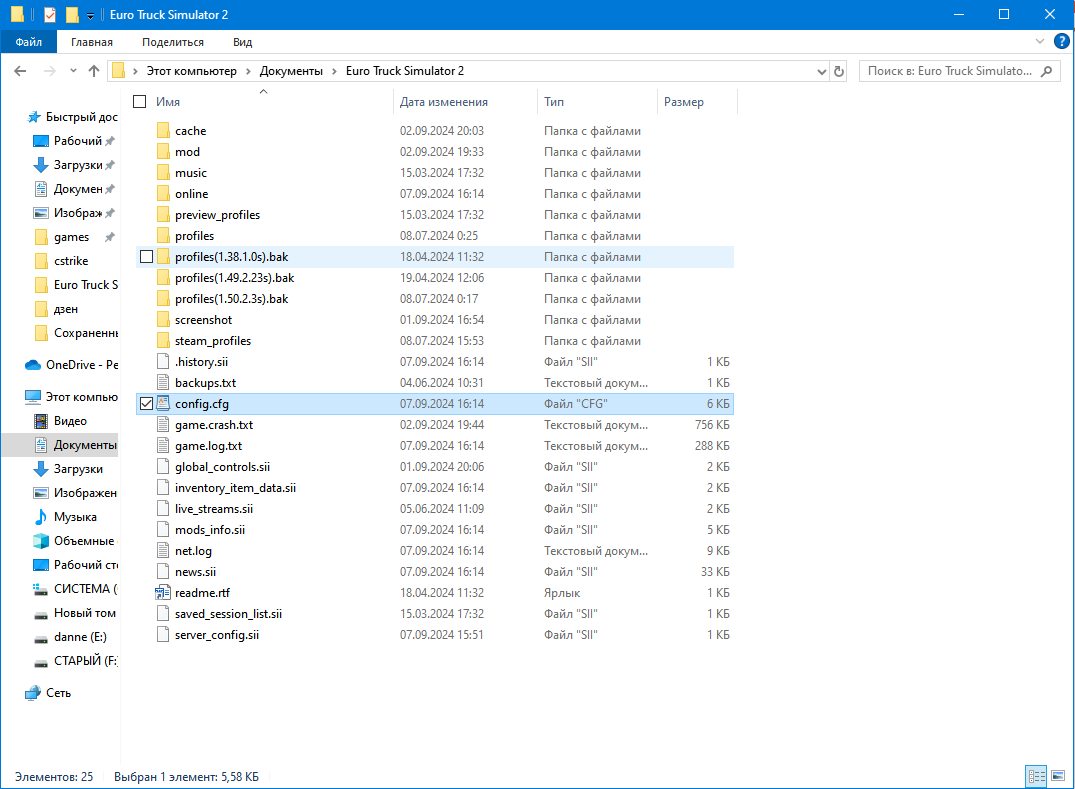Expand breadcrumb arrow after Этот компьютер
1075x789 pixels.
(x=248, y=71)
